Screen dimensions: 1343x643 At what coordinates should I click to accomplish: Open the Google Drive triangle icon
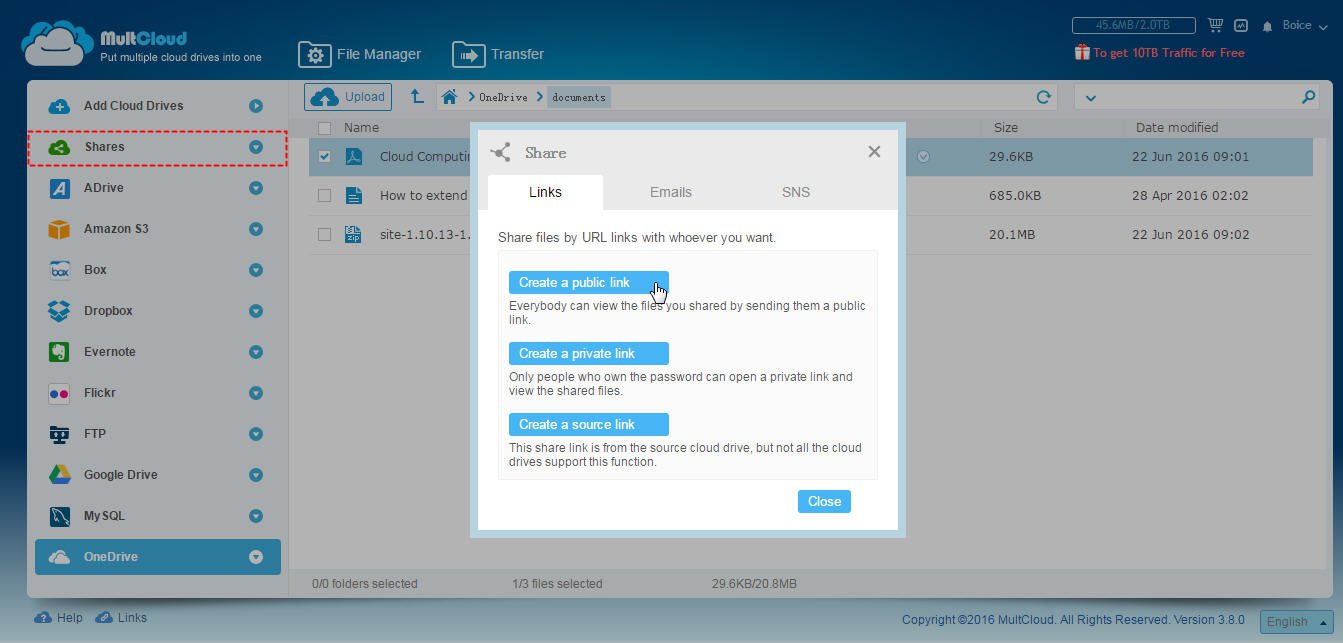[59, 475]
